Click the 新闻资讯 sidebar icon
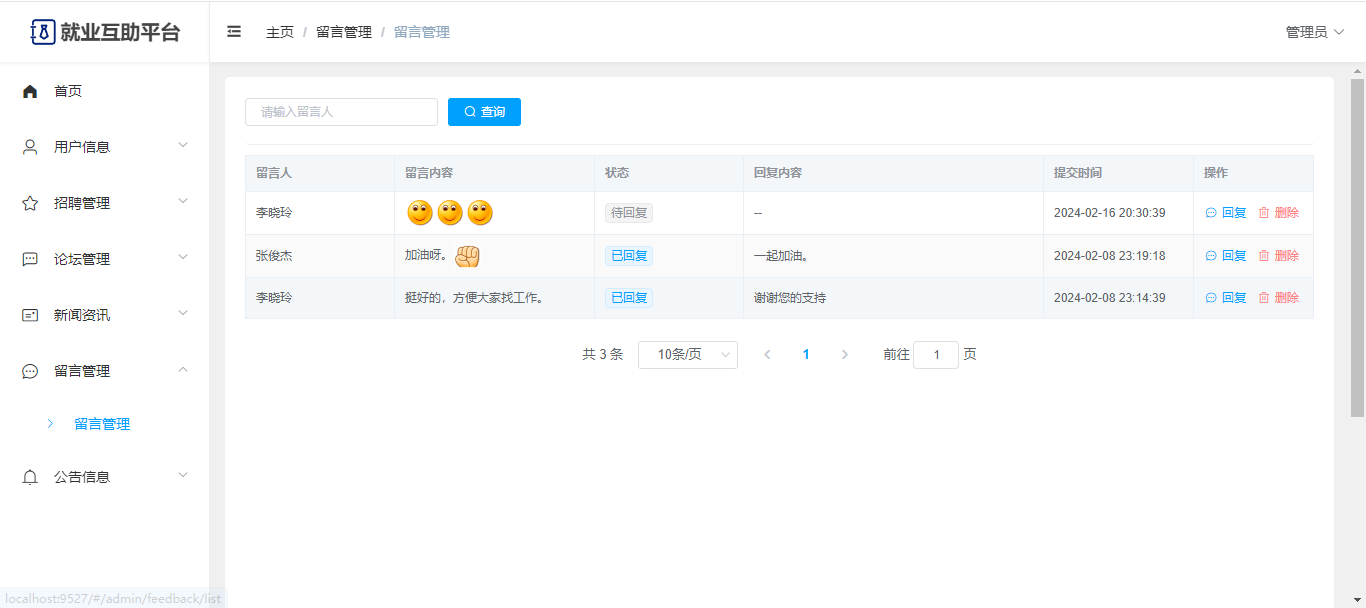1366x608 pixels. click(x=30, y=315)
